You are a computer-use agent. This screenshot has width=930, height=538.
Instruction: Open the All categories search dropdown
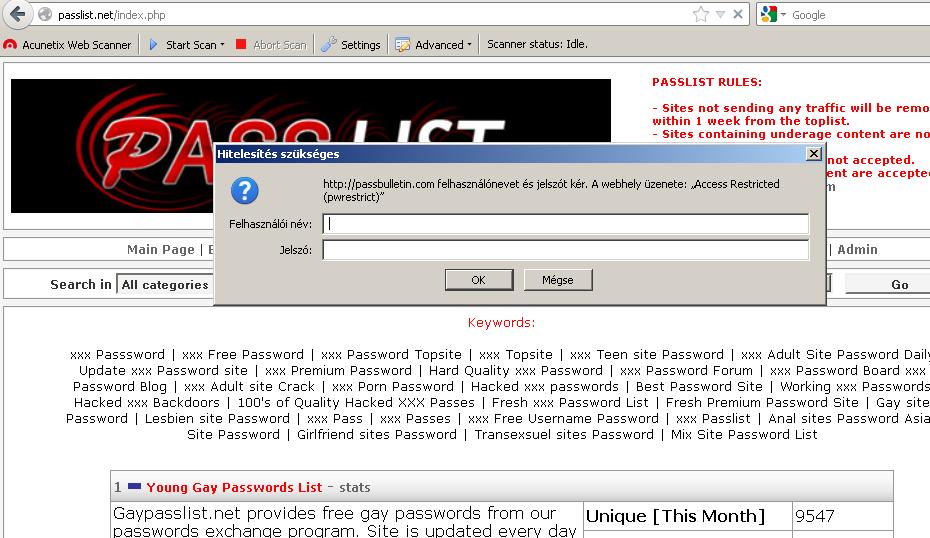(x=165, y=285)
